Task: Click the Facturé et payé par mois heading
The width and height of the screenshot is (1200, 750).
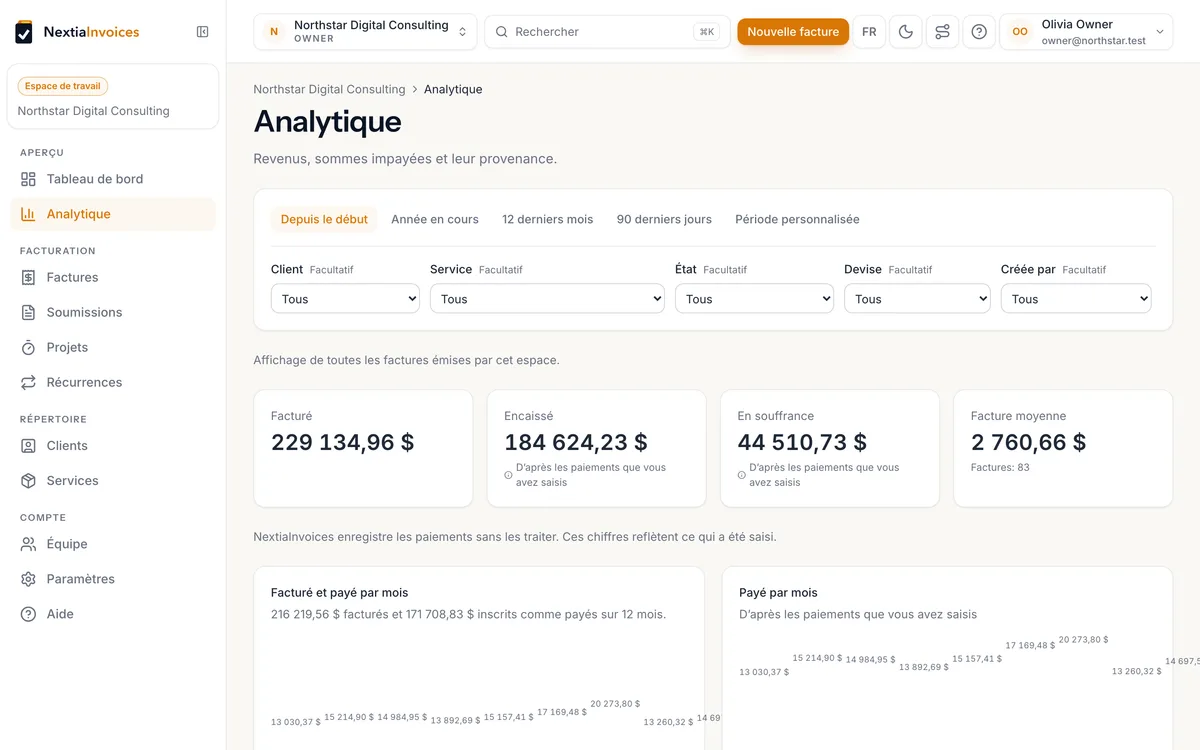Action: [x=340, y=593]
